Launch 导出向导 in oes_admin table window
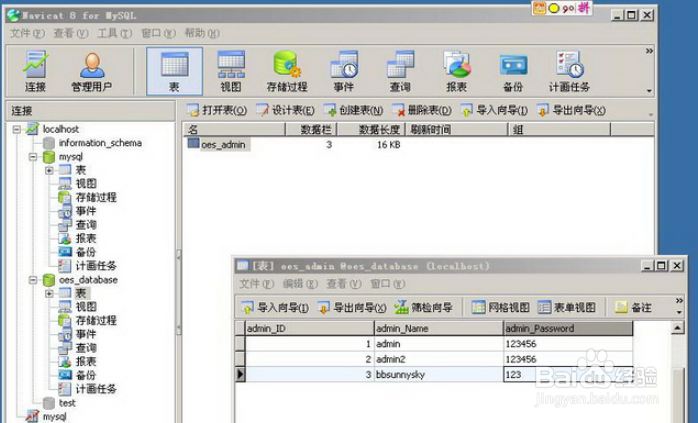Screen dimensions: 698x423 click(x=352, y=307)
